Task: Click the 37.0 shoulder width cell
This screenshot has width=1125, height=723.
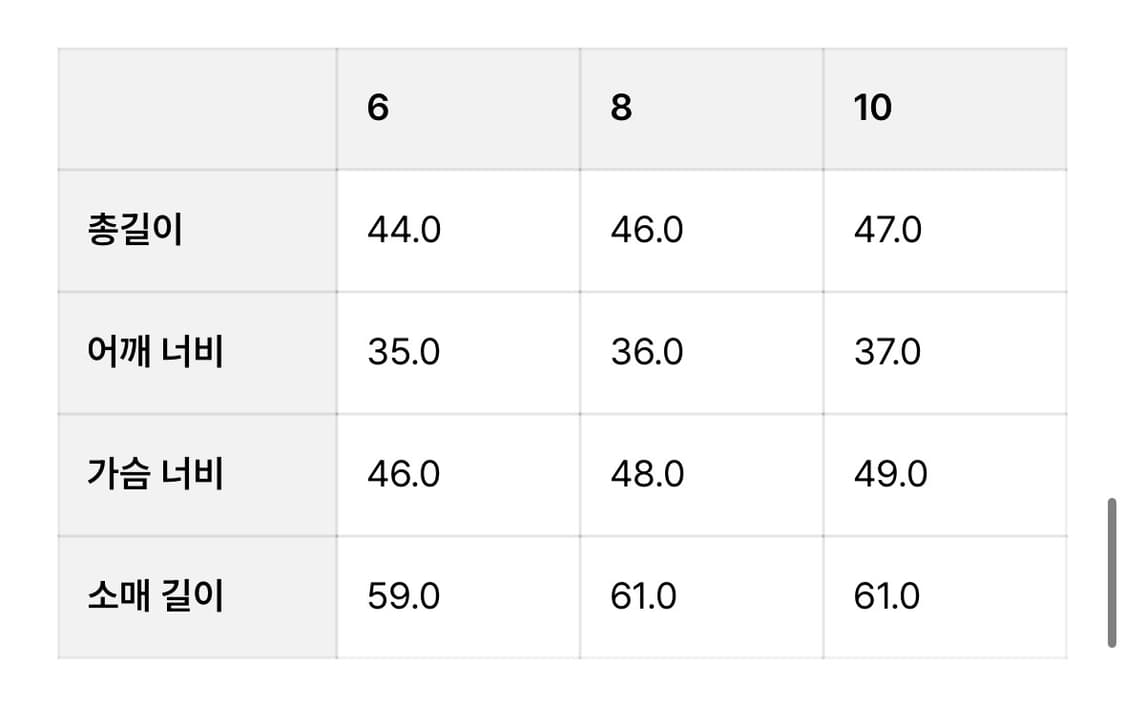Action: tap(888, 353)
